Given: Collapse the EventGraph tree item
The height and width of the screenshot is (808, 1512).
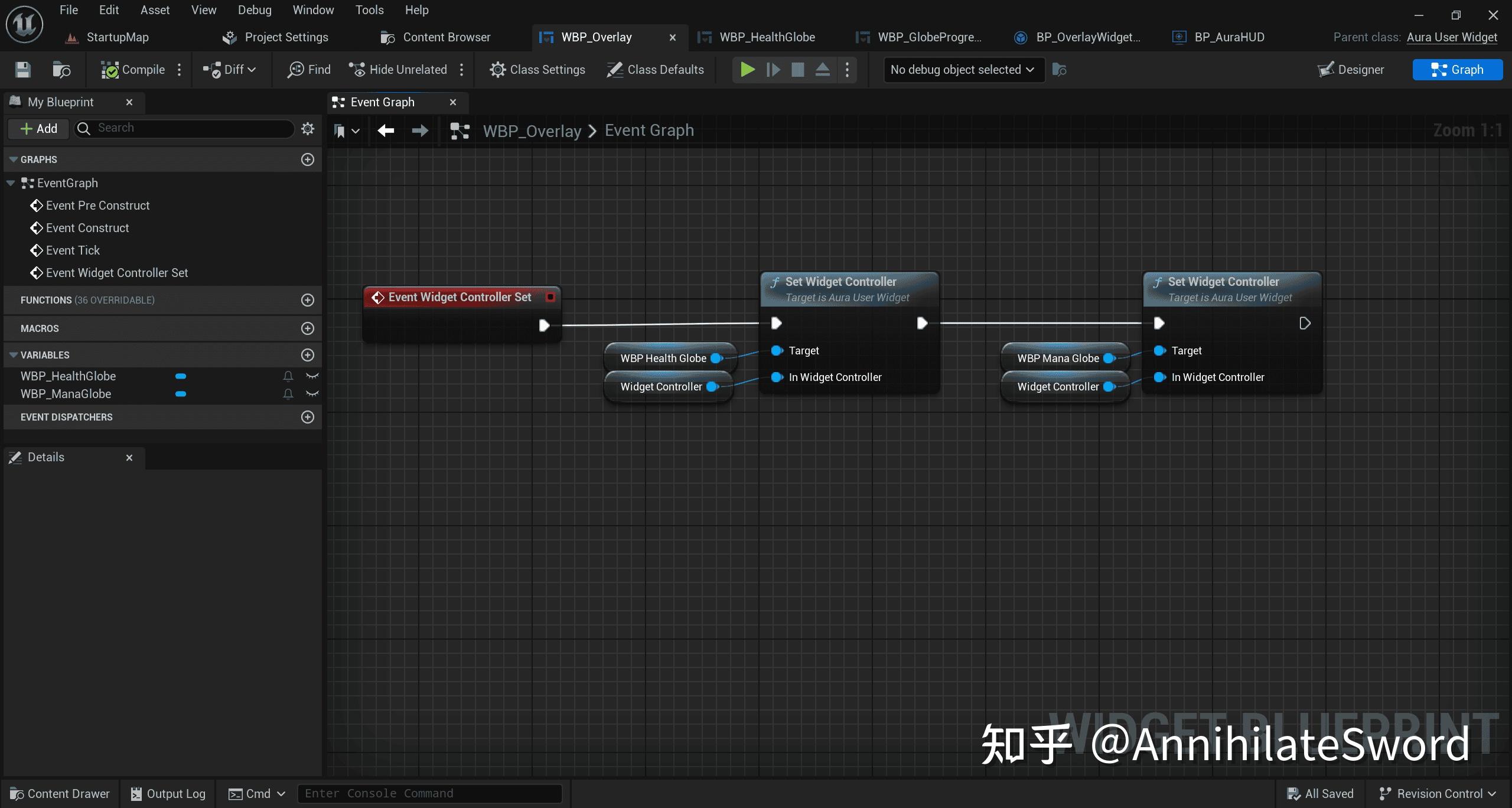Looking at the screenshot, I should (9, 183).
